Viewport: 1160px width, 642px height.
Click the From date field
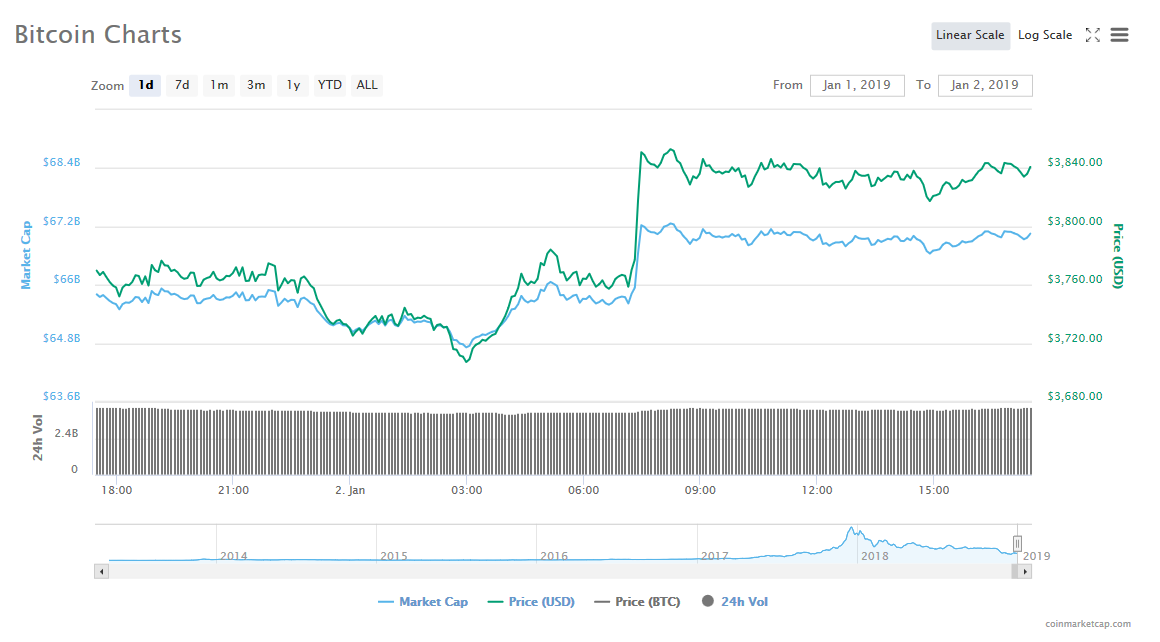point(857,85)
